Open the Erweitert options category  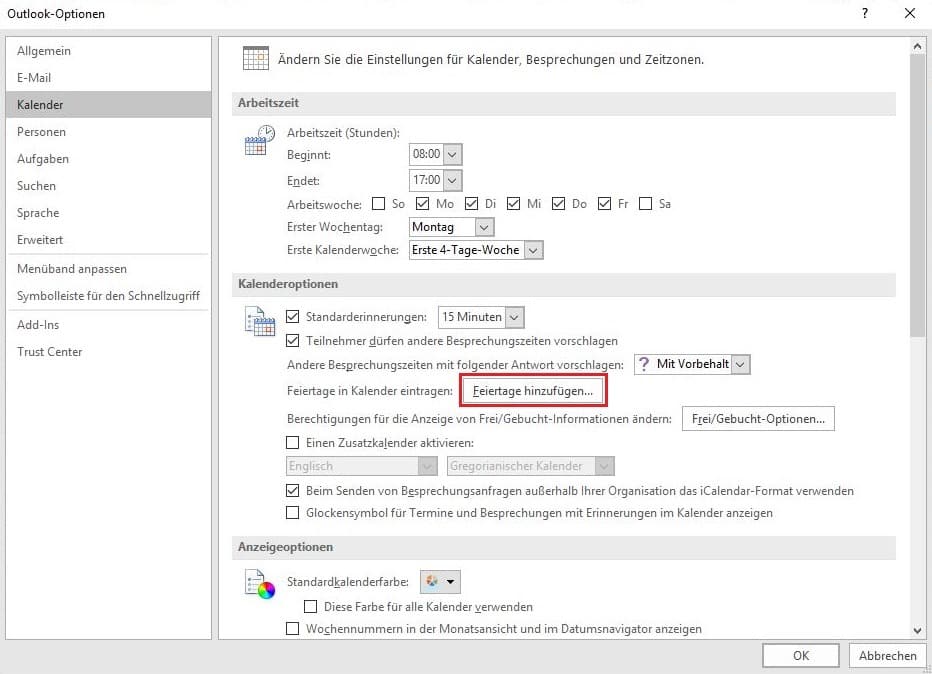tap(109, 240)
